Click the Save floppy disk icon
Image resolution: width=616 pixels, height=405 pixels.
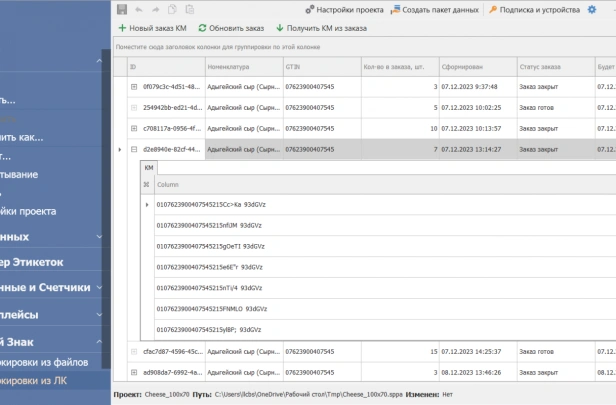coord(122,9)
